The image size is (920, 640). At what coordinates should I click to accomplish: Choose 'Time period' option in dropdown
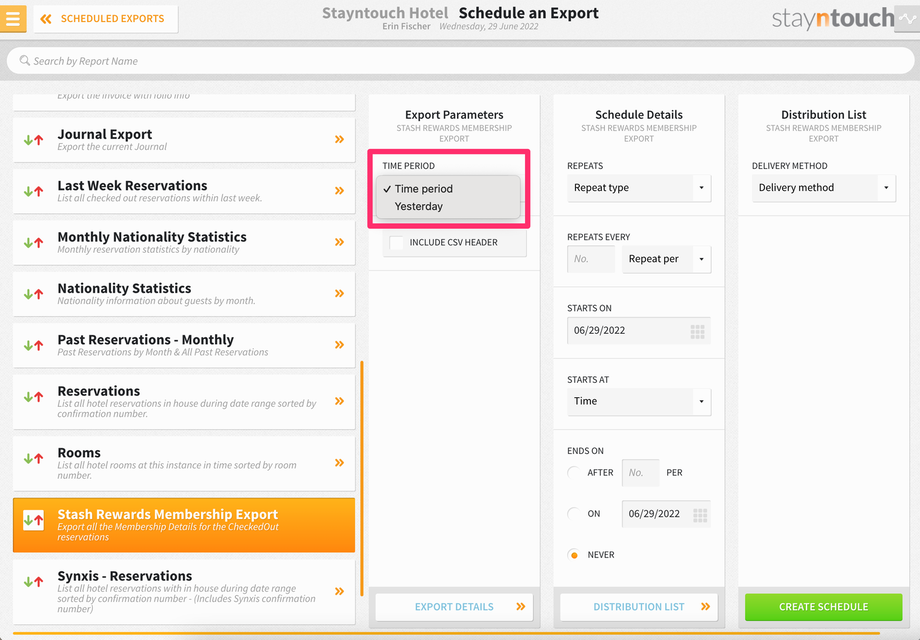[424, 189]
